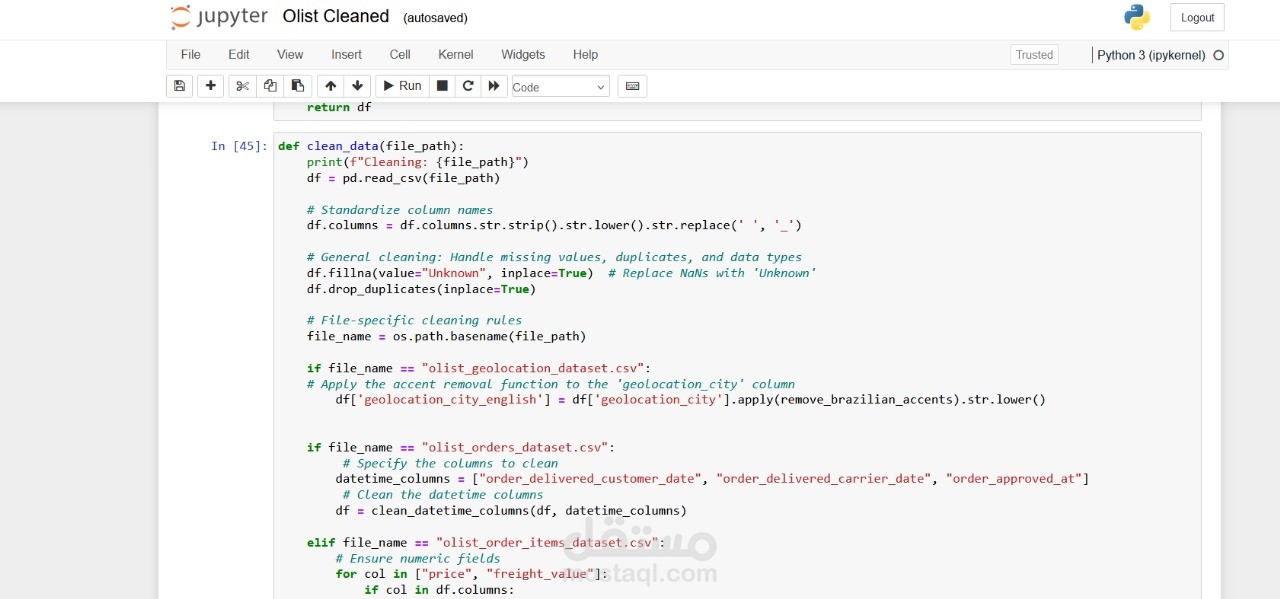This screenshot has height=599, width=1280.
Task: Open the Insert menu
Action: [347, 55]
